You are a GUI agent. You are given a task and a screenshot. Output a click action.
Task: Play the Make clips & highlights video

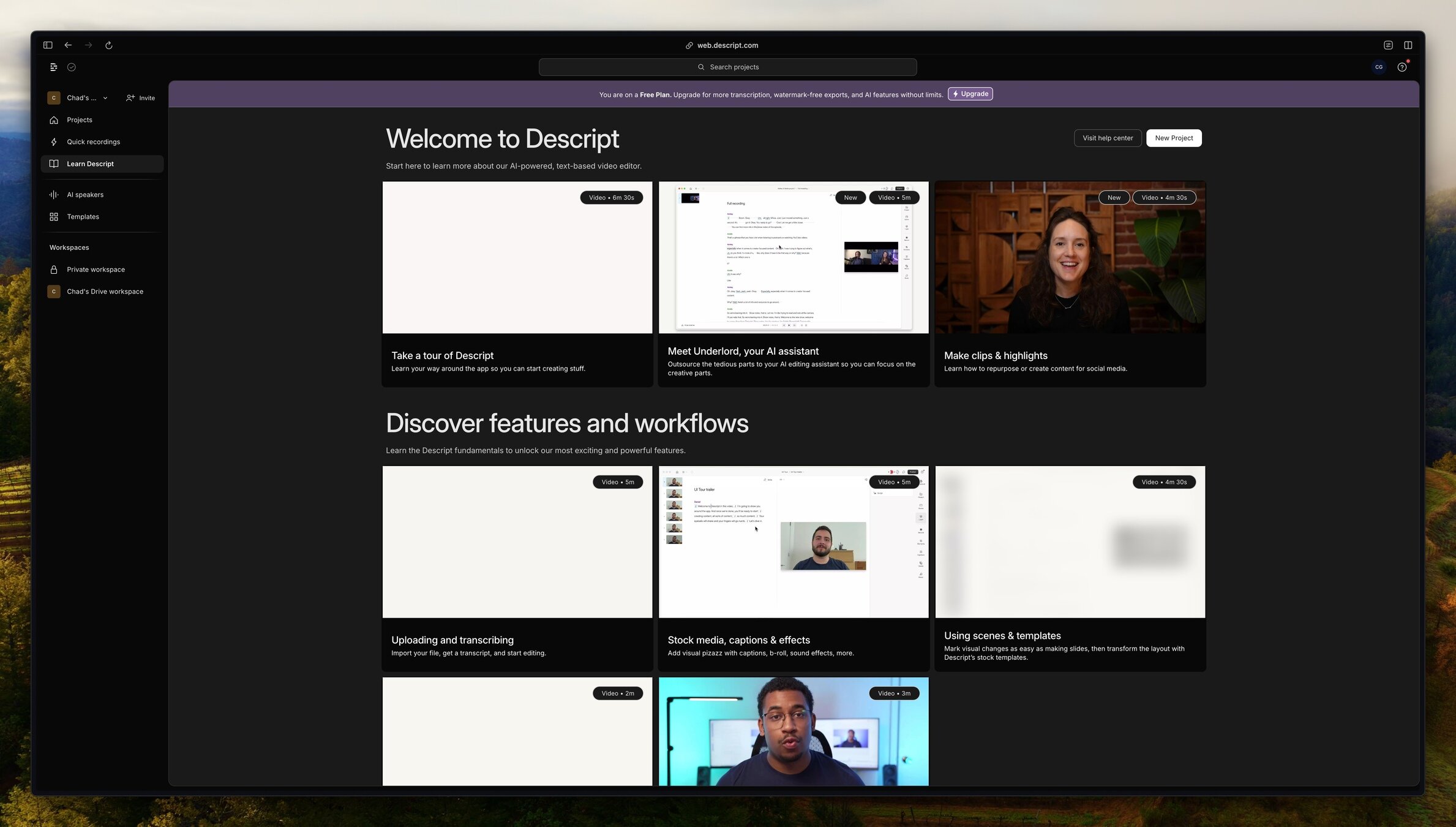1070,257
